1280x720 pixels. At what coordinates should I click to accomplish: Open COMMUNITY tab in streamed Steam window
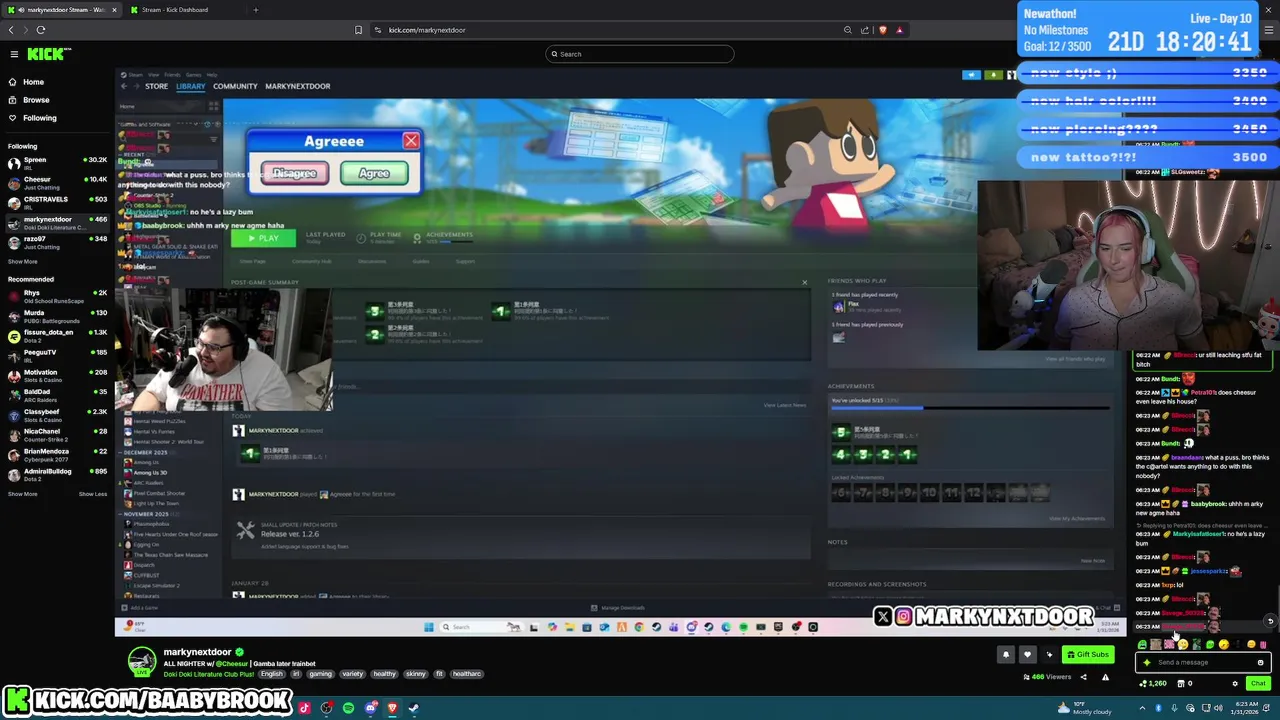click(x=235, y=86)
